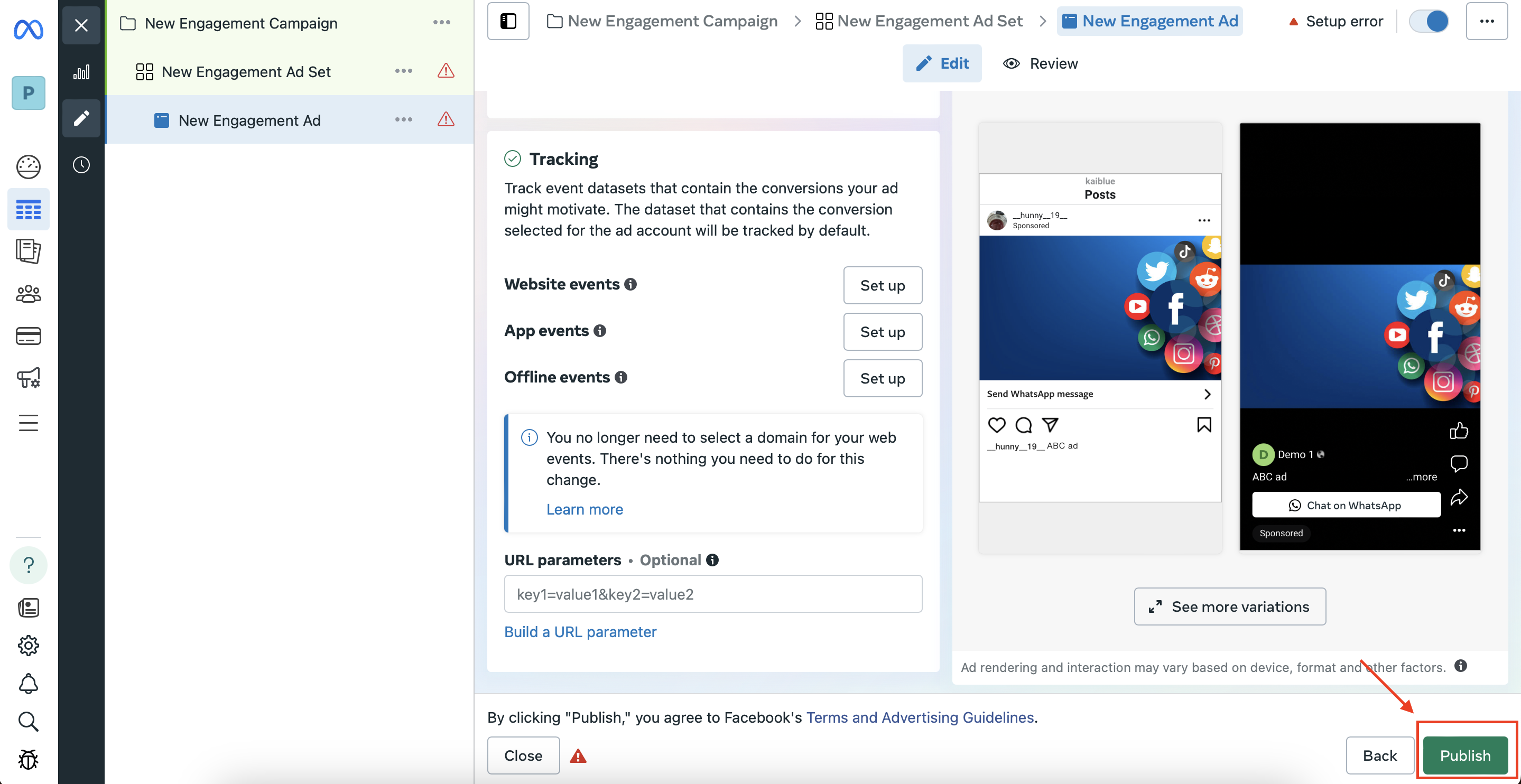Open the top-right more options menu
This screenshot has width=1521, height=784.
tap(1487, 21)
